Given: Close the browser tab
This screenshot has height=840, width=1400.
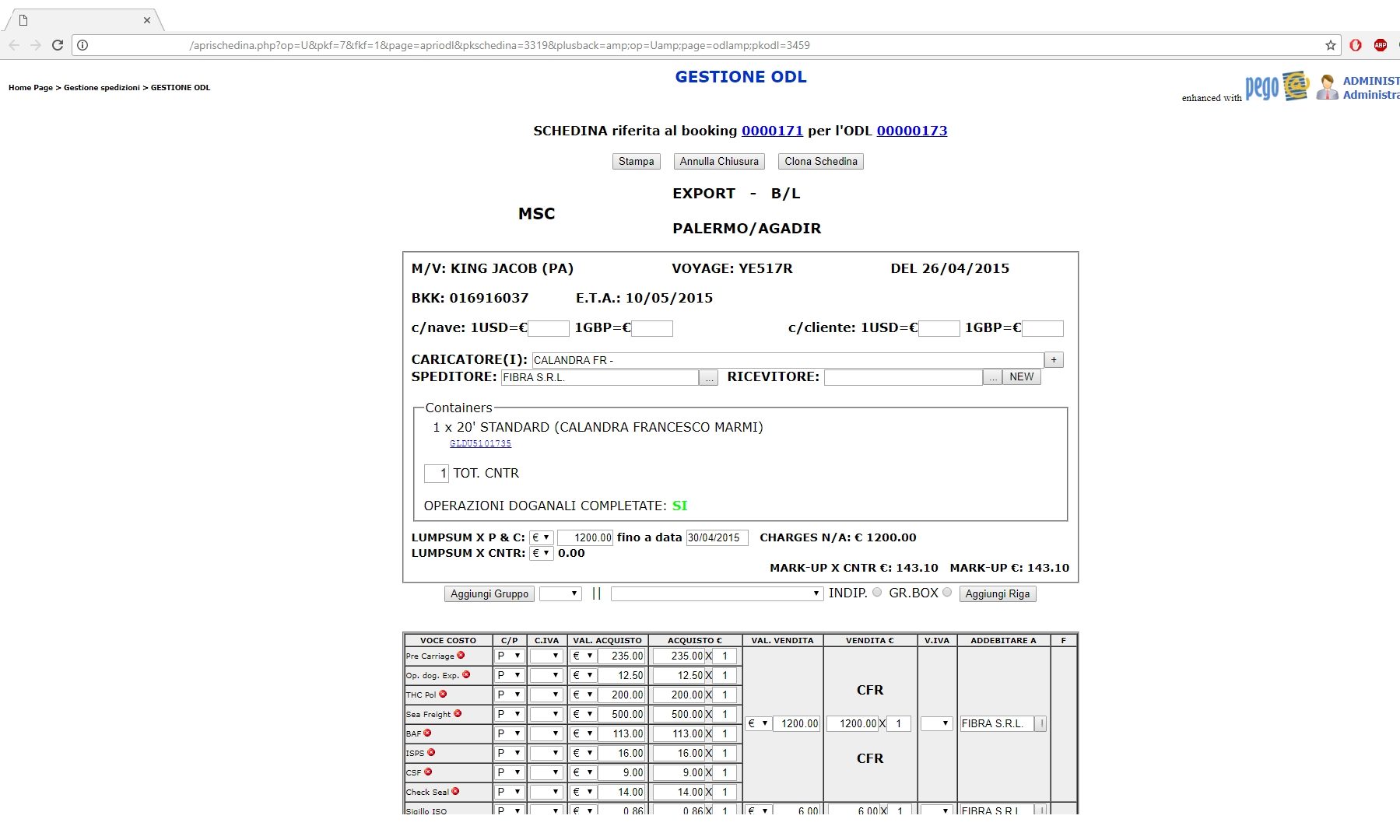Looking at the screenshot, I should point(147,20).
